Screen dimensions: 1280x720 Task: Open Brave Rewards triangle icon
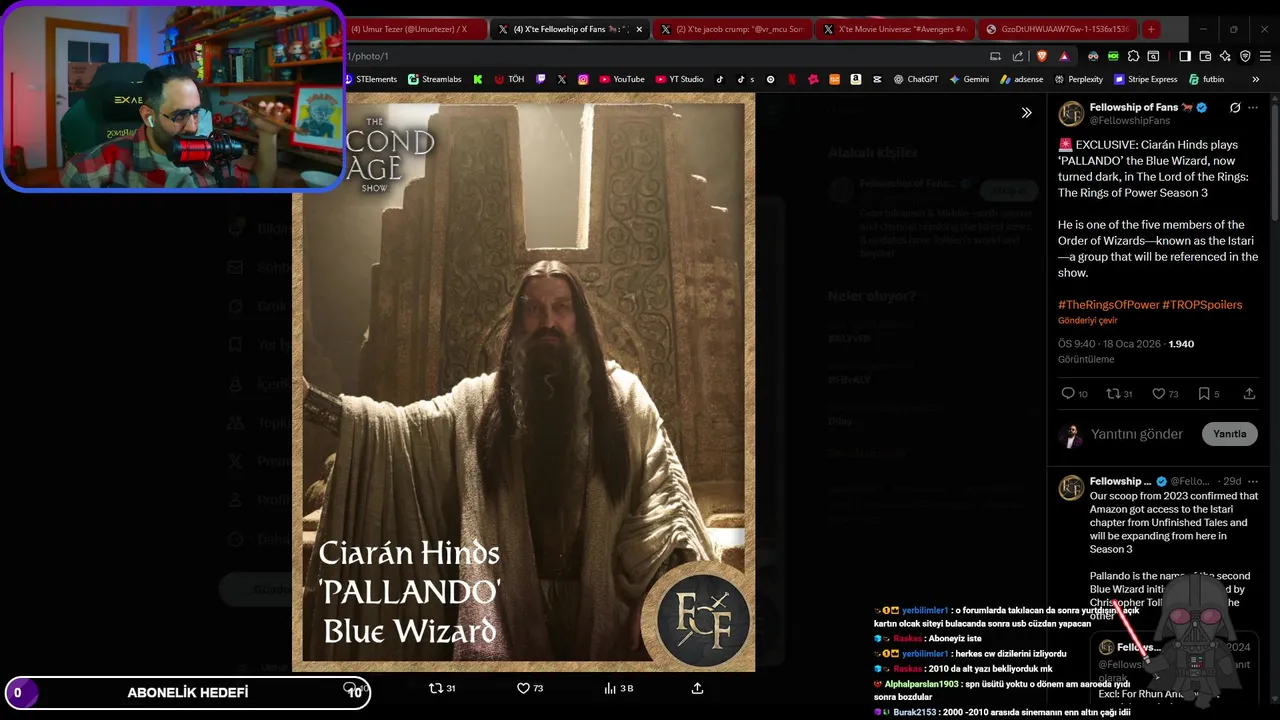1064,56
